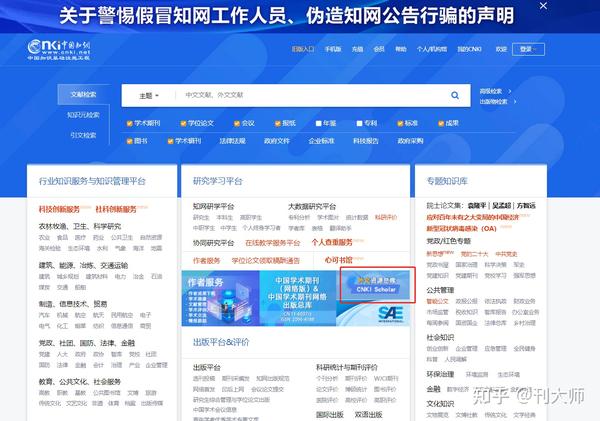Open the 作者服务 banner image
This screenshot has height=421, width=600.
coord(220,299)
